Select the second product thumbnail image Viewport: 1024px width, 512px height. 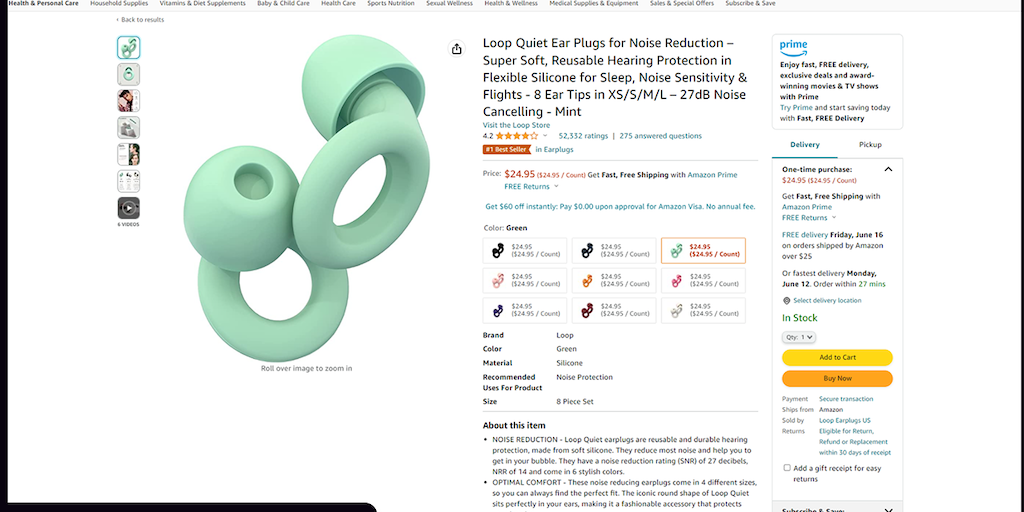click(x=129, y=74)
